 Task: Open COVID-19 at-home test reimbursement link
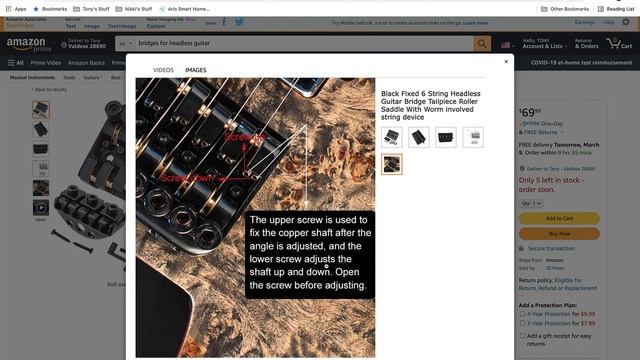[x=581, y=63]
